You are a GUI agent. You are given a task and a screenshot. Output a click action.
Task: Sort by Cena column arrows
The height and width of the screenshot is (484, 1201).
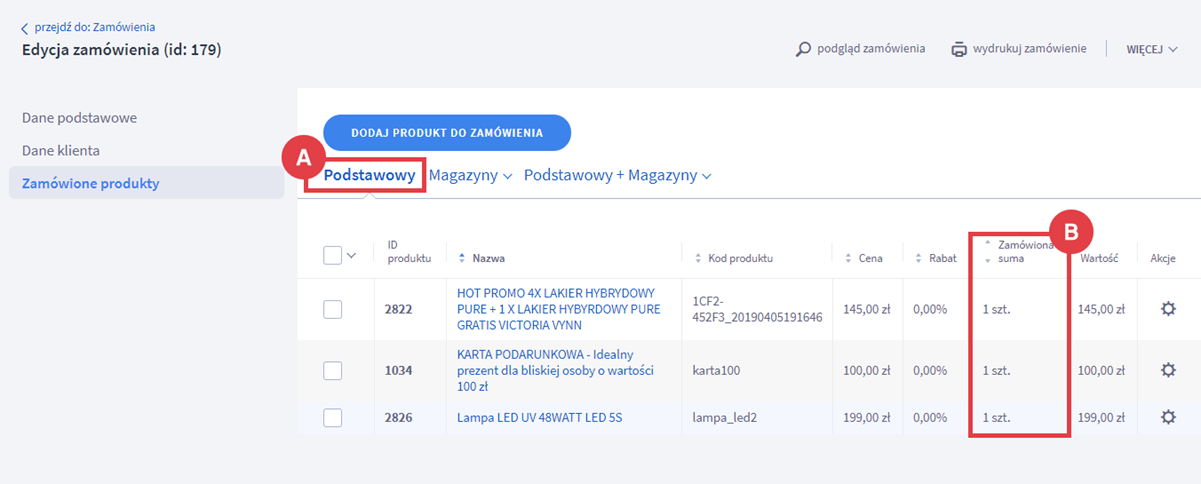tap(848, 258)
